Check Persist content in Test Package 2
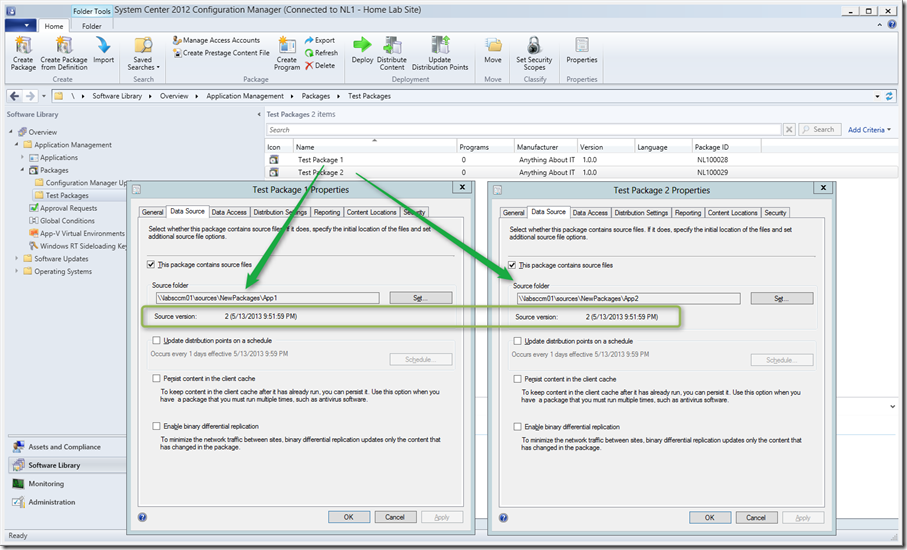 [x=517, y=379]
